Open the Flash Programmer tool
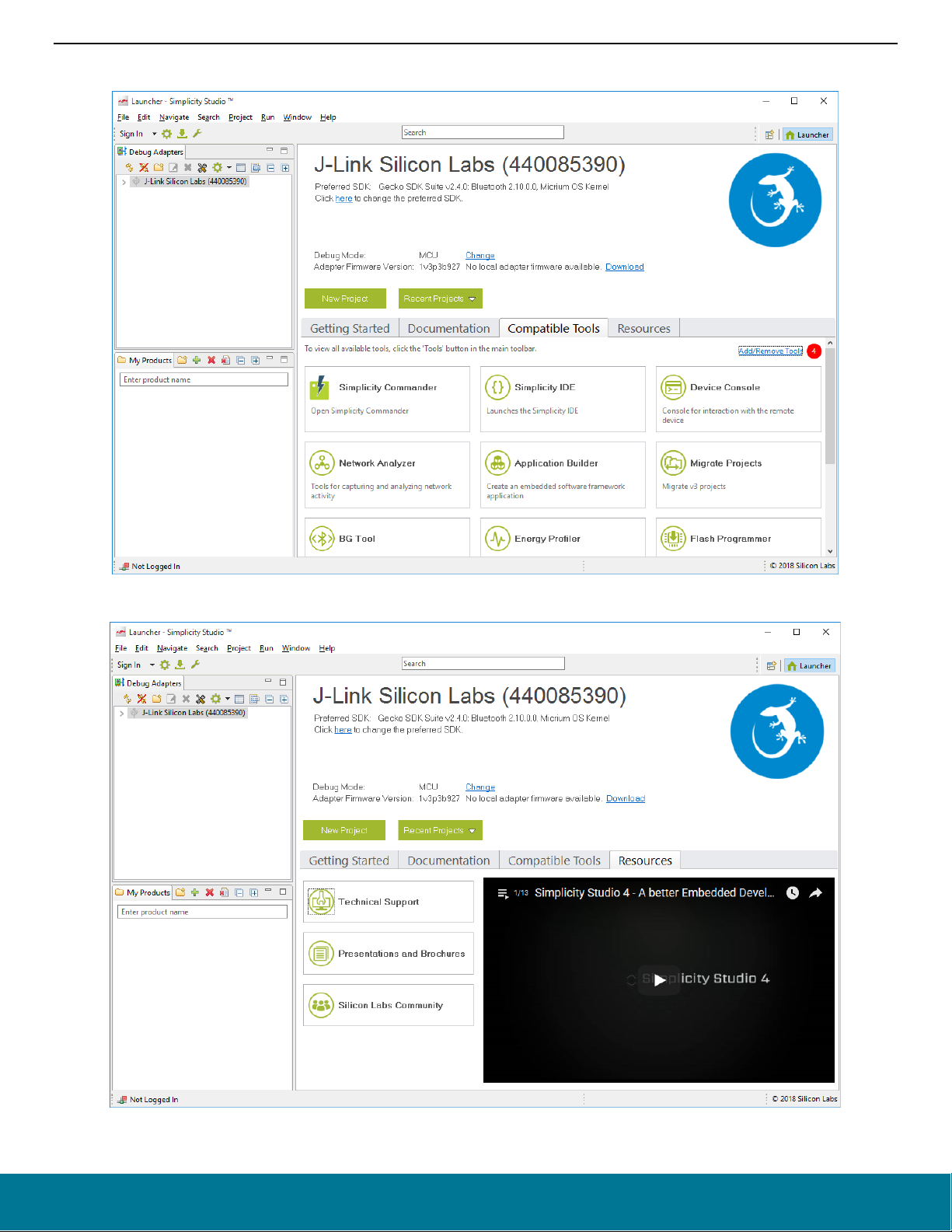This screenshot has width=952, height=1232. [738, 537]
